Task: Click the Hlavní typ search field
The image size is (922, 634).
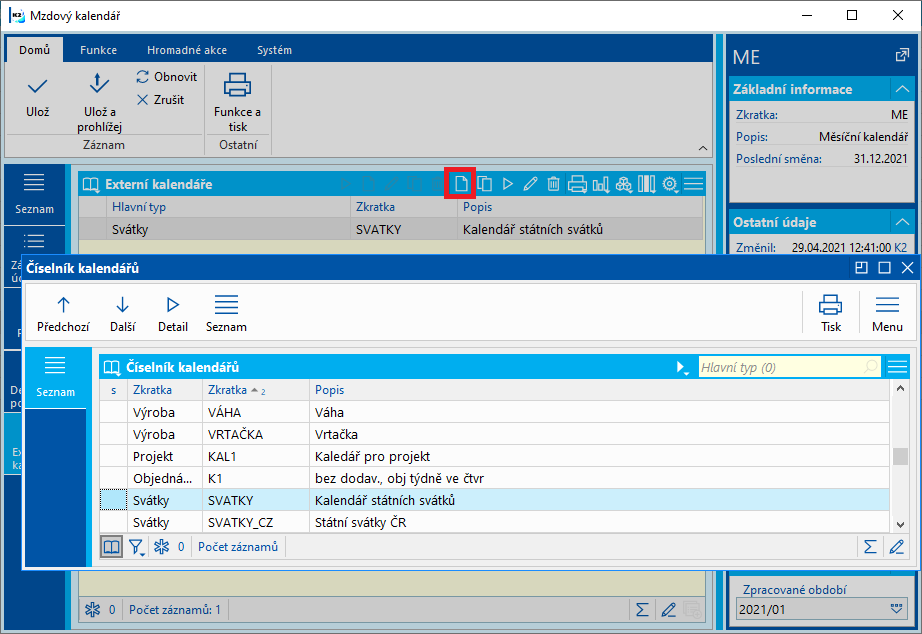Action: [x=789, y=368]
